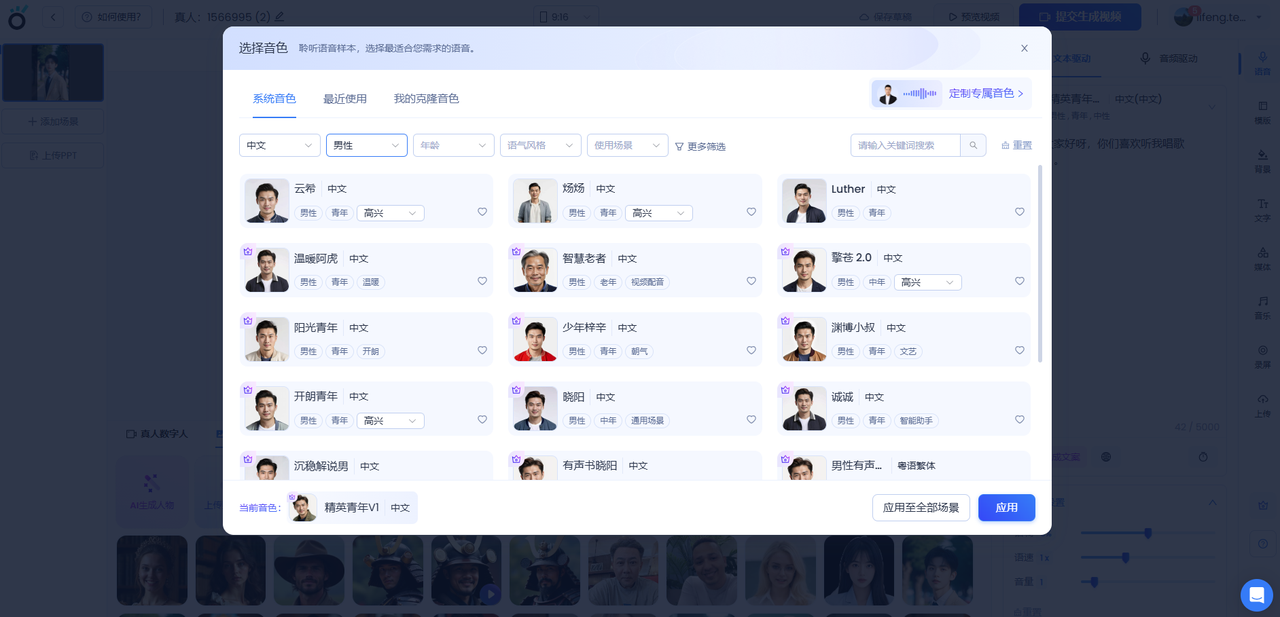
Task: Click the 应用 apply button
Action: (x=1006, y=508)
